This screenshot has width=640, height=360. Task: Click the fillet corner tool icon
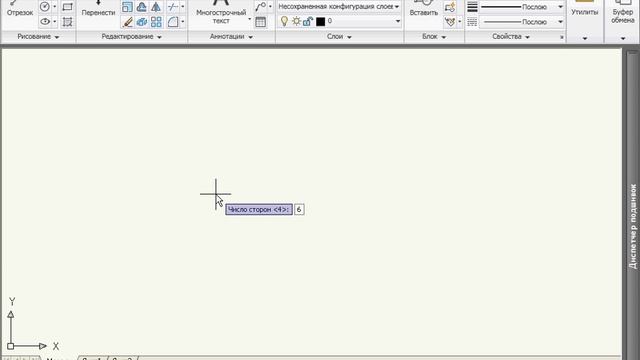point(173,22)
